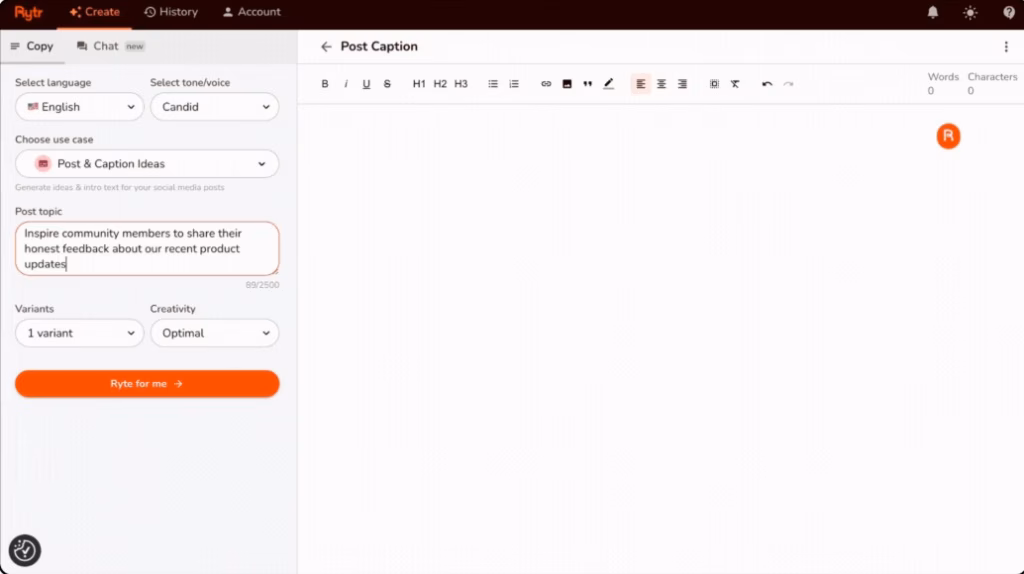Insert a link using the toolbar icon
The image size is (1024, 574).
pos(546,84)
